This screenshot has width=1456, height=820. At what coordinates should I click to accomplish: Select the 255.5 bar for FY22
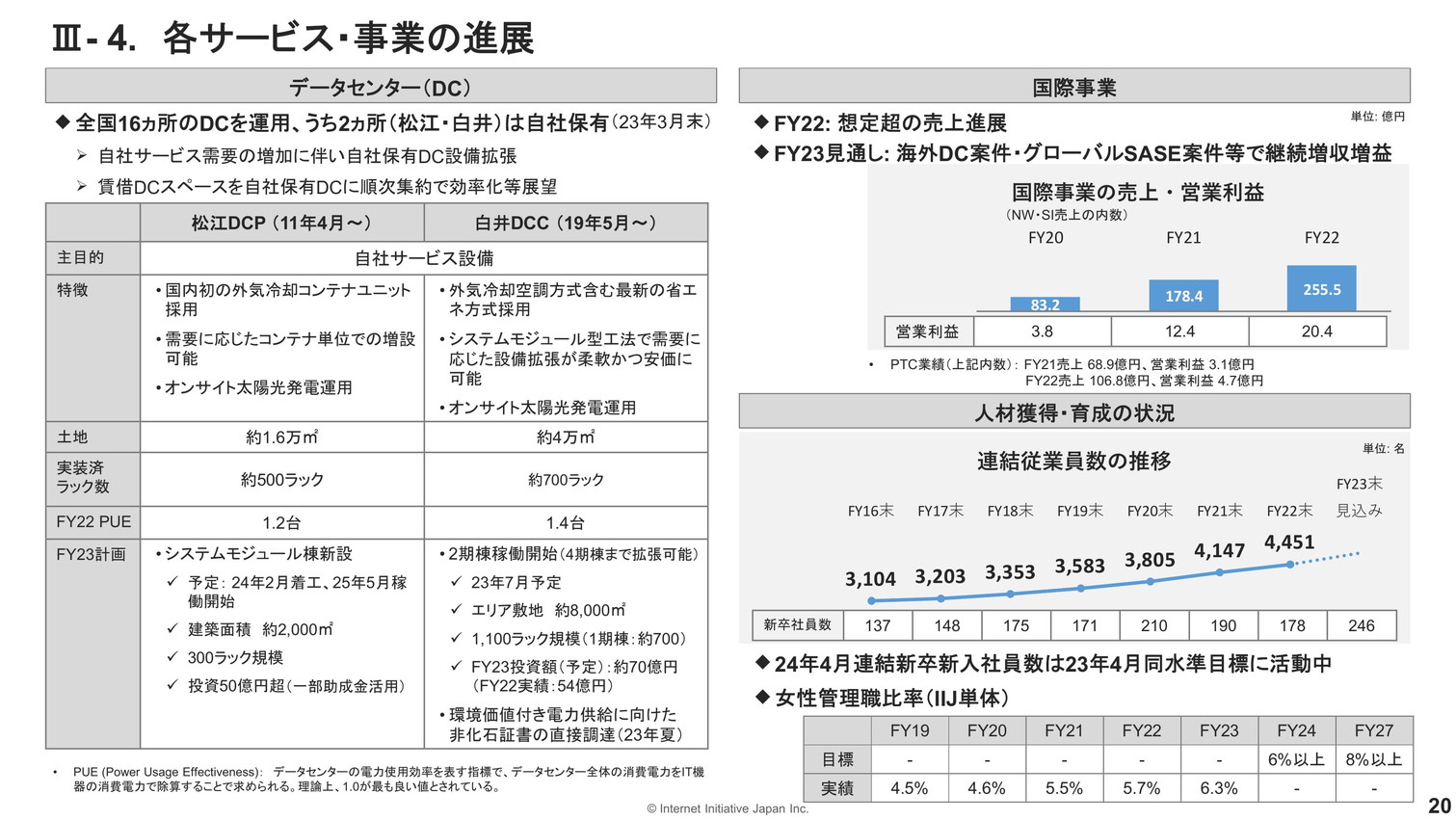tap(1321, 288)
